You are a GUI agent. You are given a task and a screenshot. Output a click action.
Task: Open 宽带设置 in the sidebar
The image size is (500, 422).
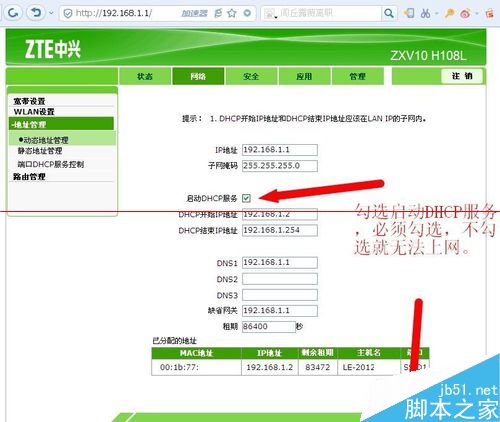pyautogui.click(x=29, y=101)
